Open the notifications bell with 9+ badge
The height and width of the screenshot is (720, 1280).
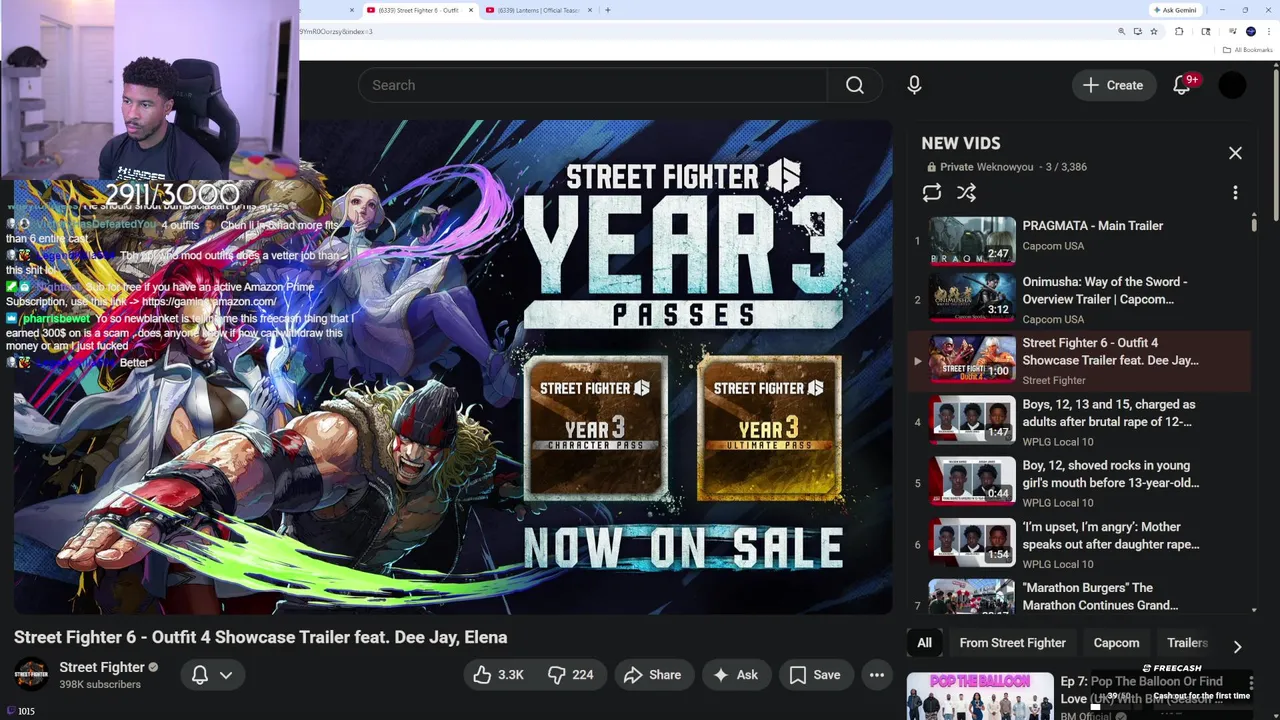pyautogui.click(x=1182, y=85)
